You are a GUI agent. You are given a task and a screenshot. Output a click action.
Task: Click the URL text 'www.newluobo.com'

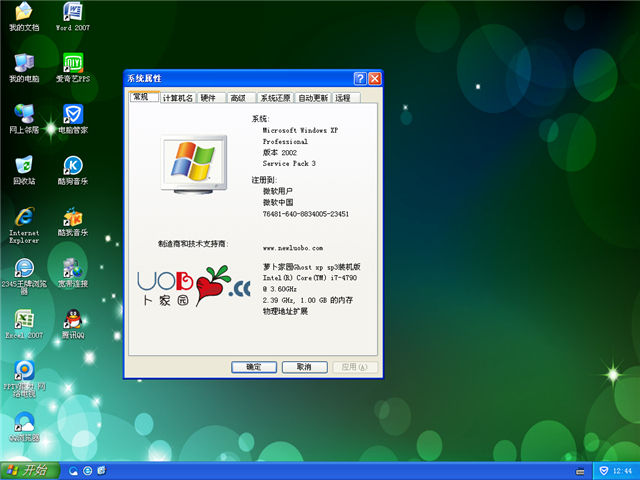coord(293,248)
